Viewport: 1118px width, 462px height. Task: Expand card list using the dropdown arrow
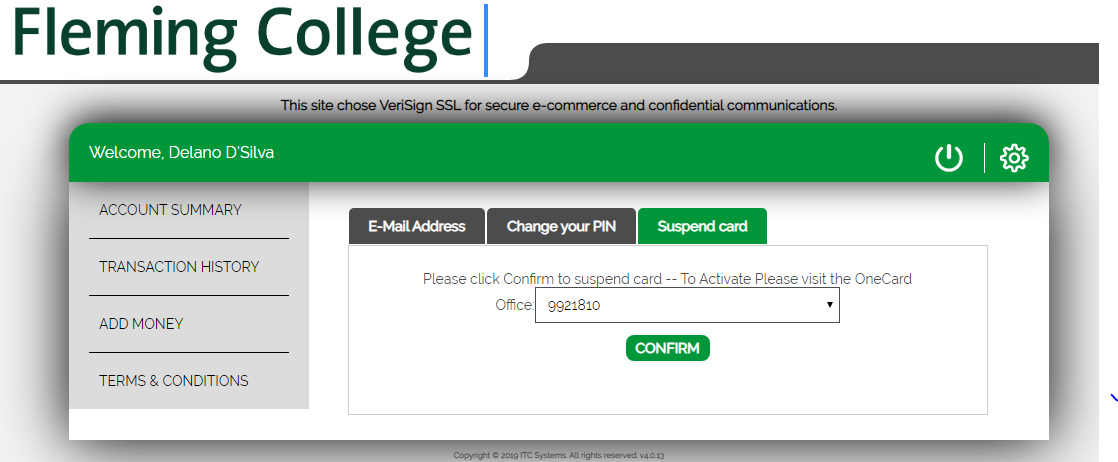[829, 304]
